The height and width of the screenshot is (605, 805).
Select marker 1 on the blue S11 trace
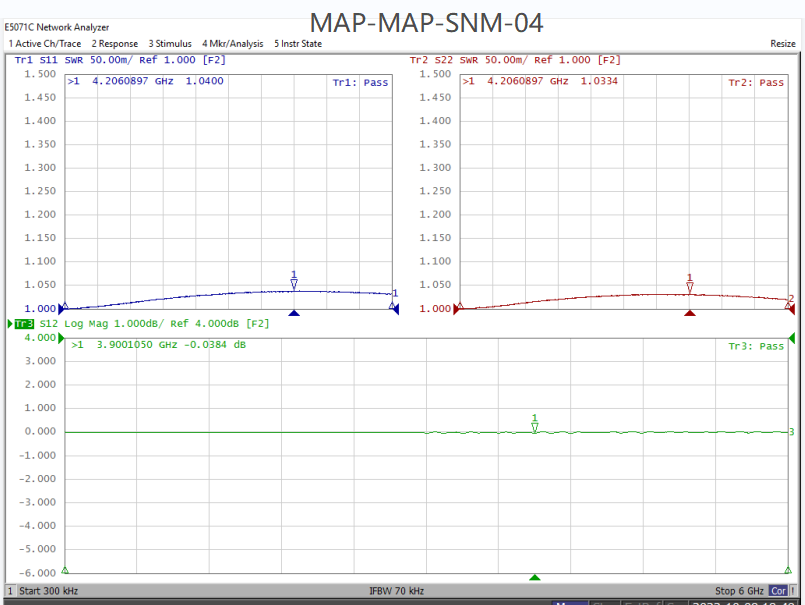(294, 280)
